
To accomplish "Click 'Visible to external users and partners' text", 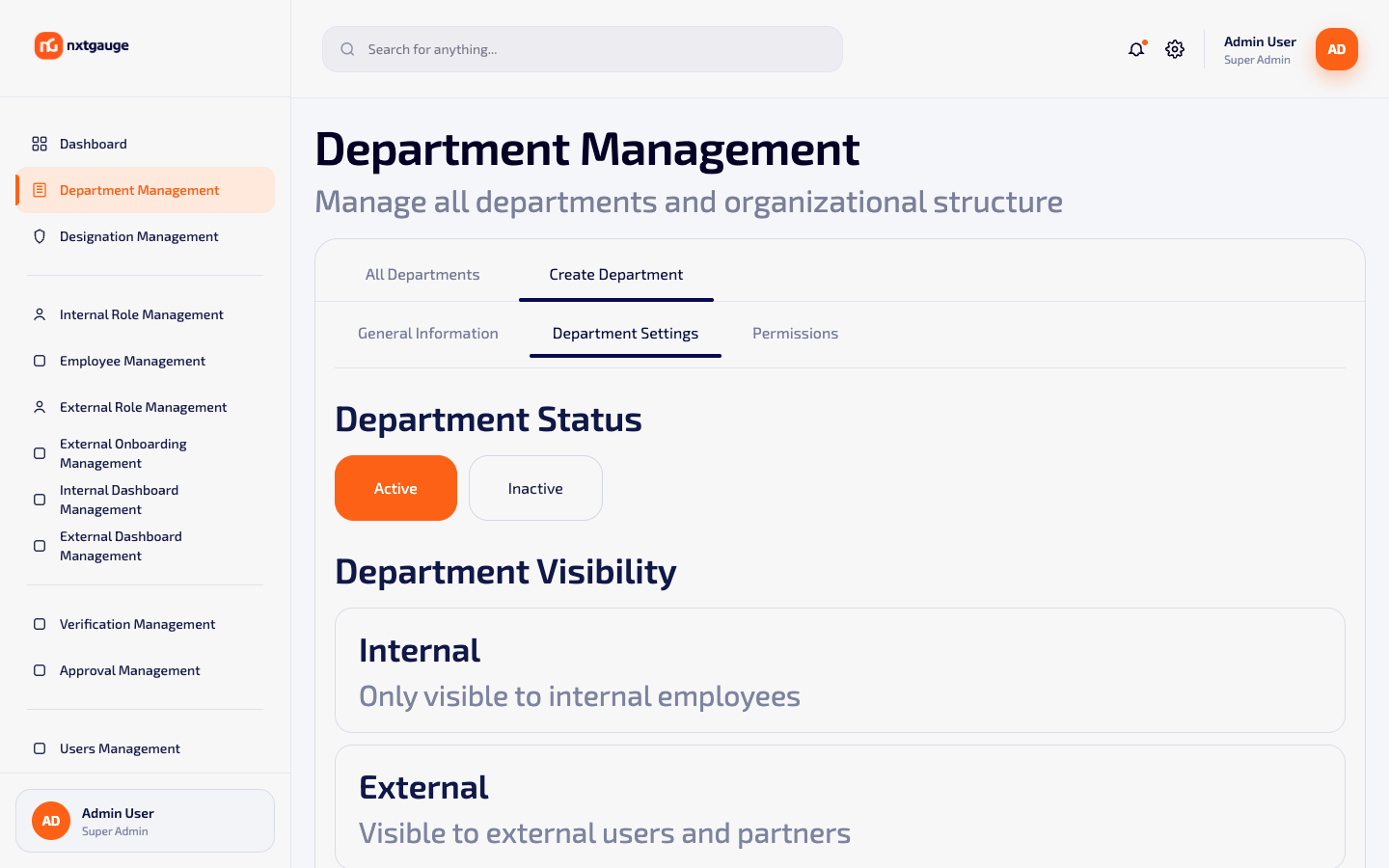I will (605, 833).
